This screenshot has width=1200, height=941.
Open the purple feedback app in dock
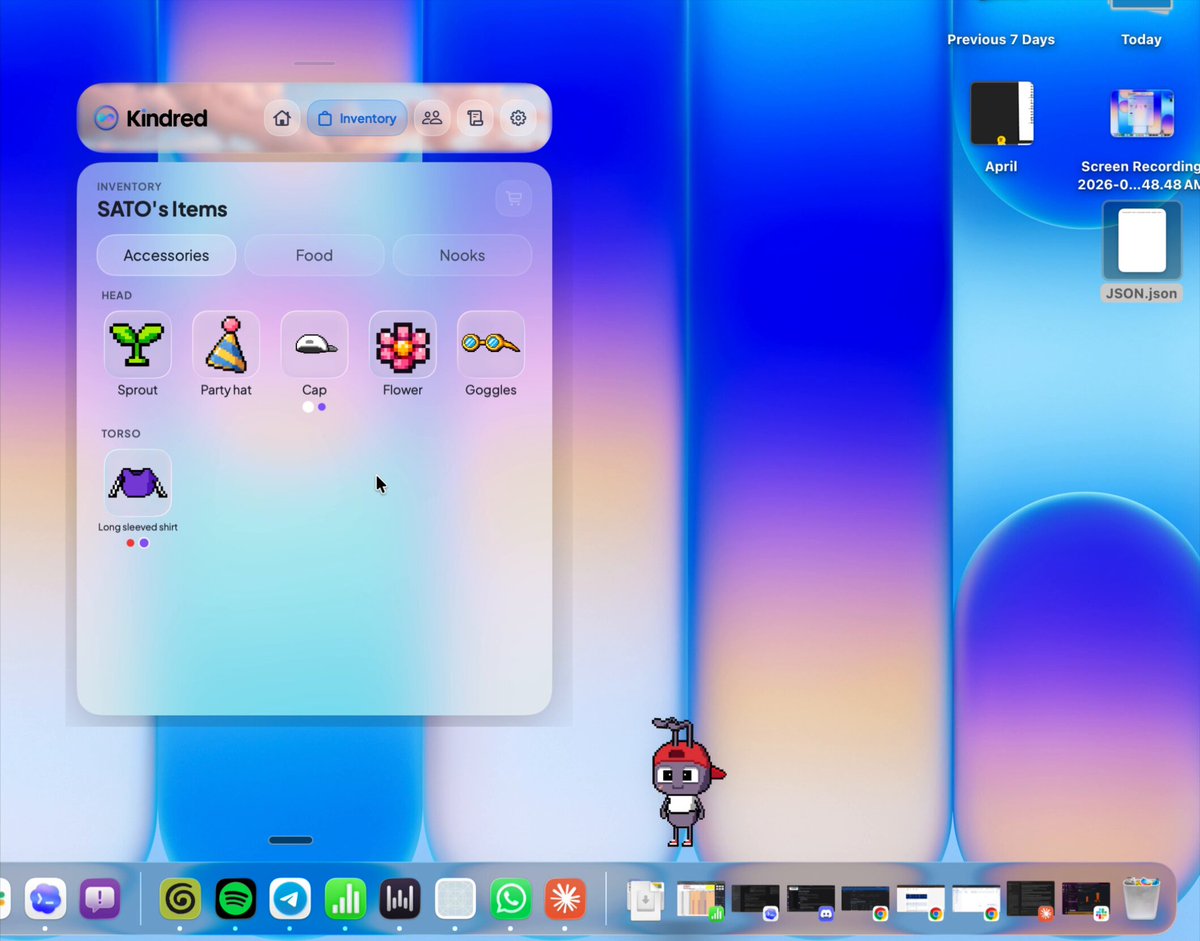point(100,900)
